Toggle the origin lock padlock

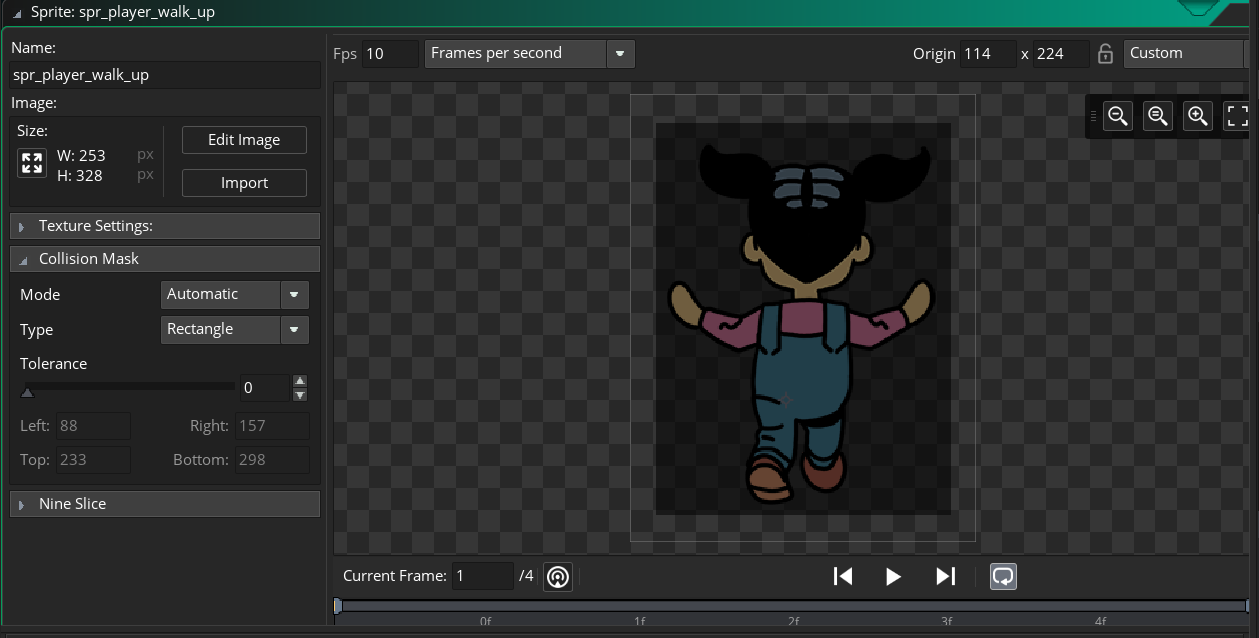[1105, 54]
